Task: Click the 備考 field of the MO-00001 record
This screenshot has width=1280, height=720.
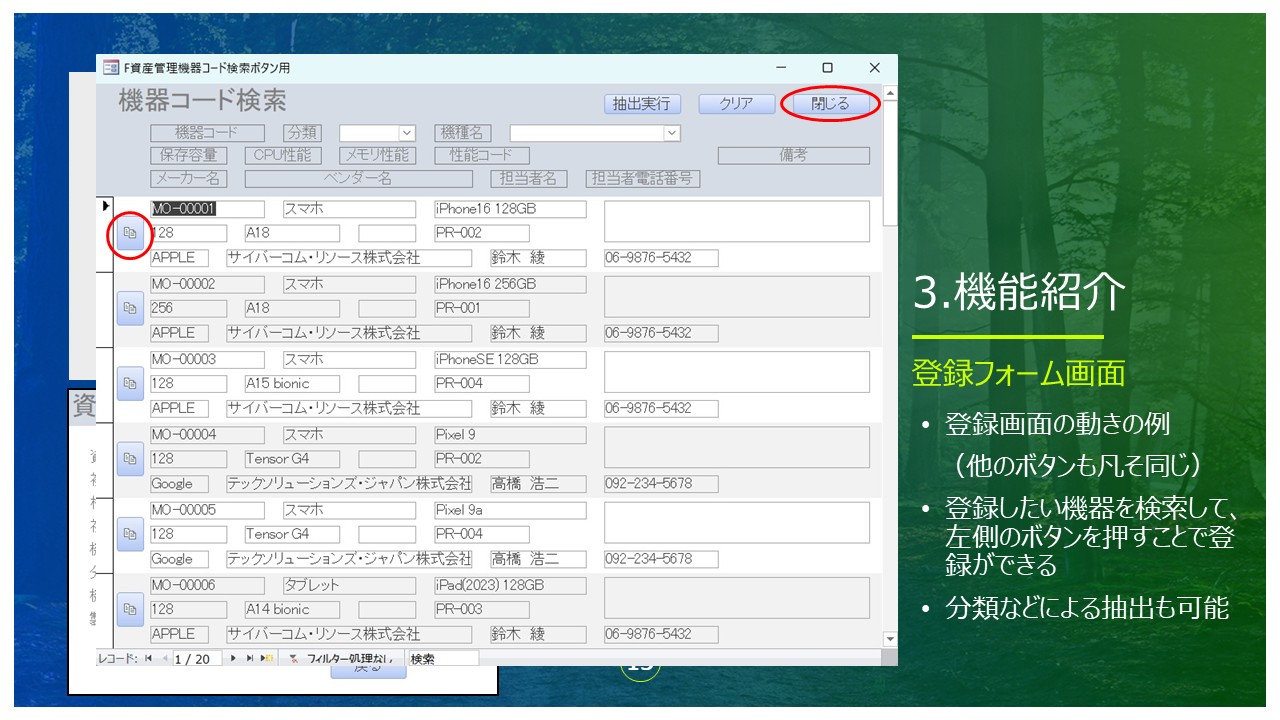Action: pos(736,221)
